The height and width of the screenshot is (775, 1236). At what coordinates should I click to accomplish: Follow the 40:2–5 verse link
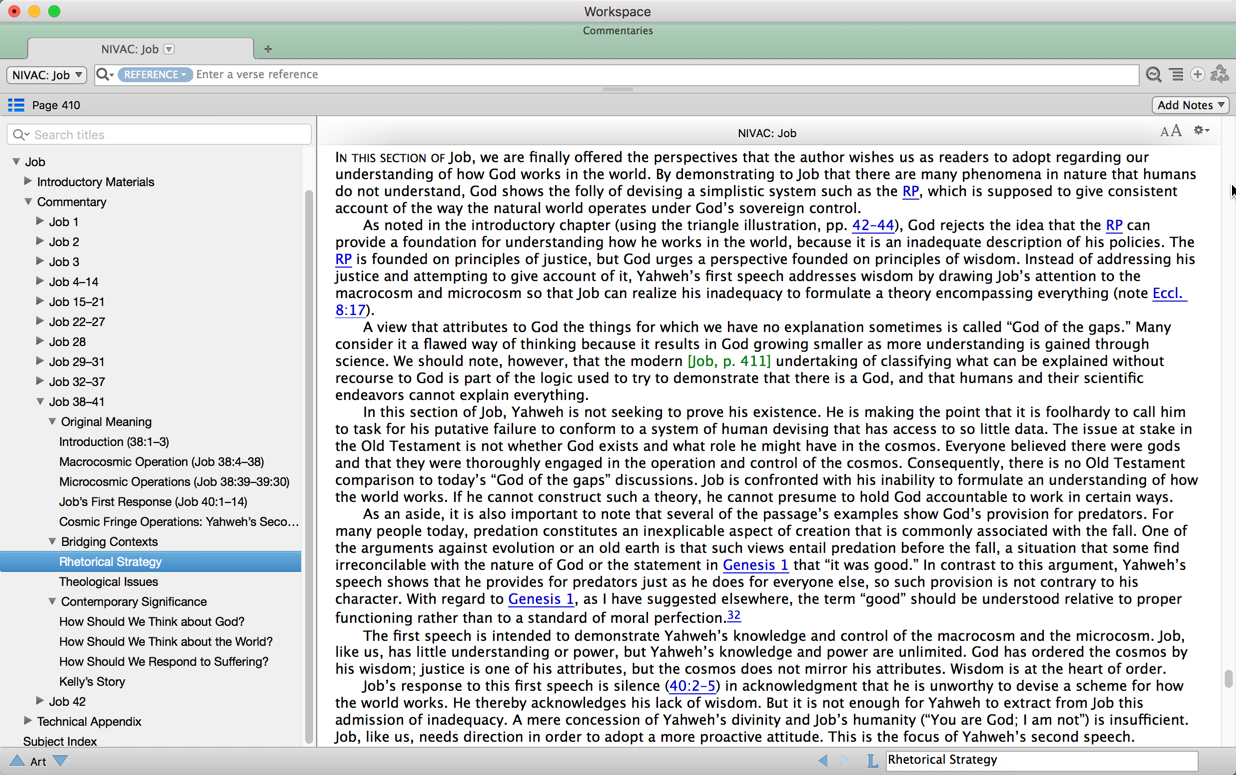pyautogui.click(x=692, y=686)
